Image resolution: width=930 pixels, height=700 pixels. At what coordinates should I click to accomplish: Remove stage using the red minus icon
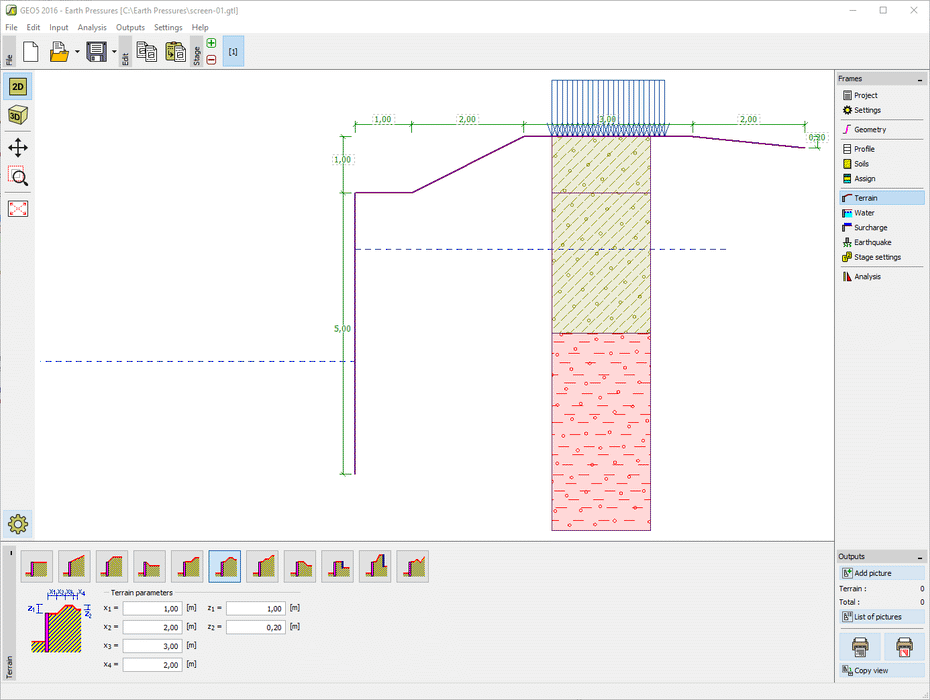point(211,59)
